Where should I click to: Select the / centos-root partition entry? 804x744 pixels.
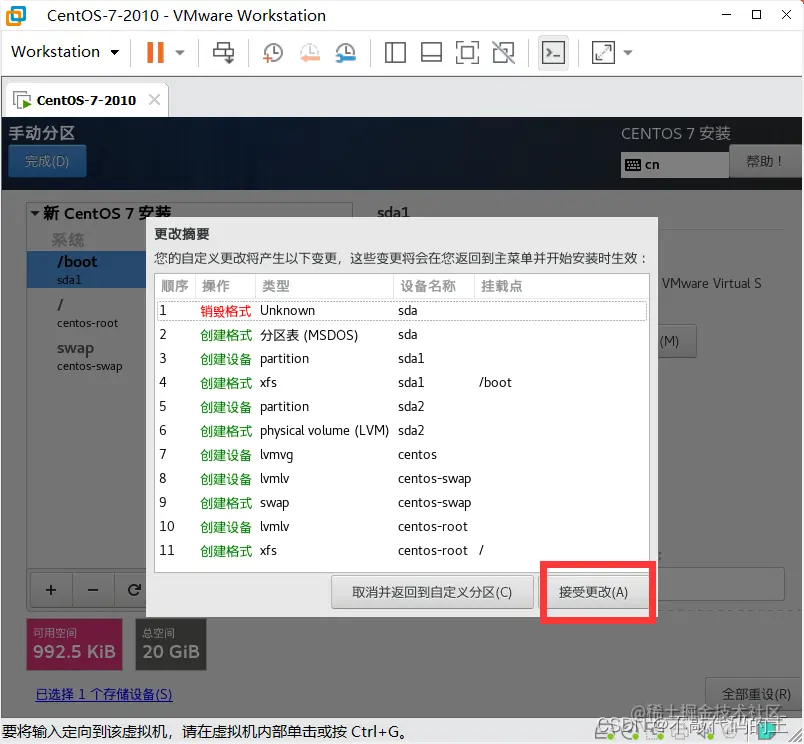tap(86, 313)
